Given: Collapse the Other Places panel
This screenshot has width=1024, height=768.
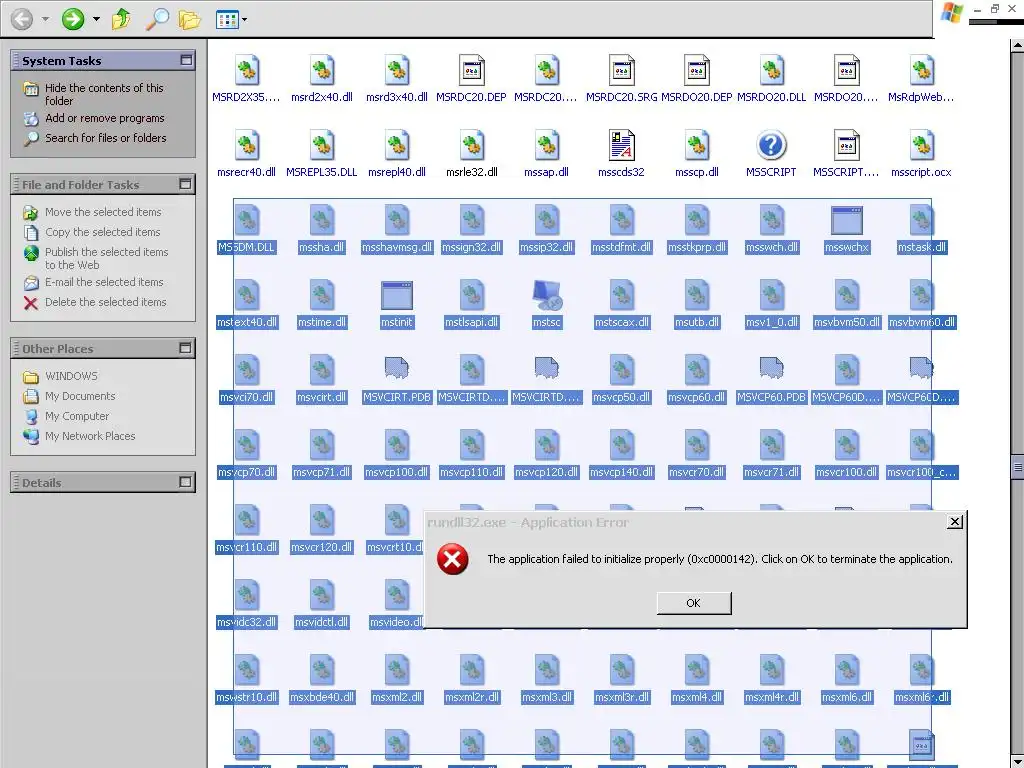Looking at the screenshot, I should click(x=185, y=348).
